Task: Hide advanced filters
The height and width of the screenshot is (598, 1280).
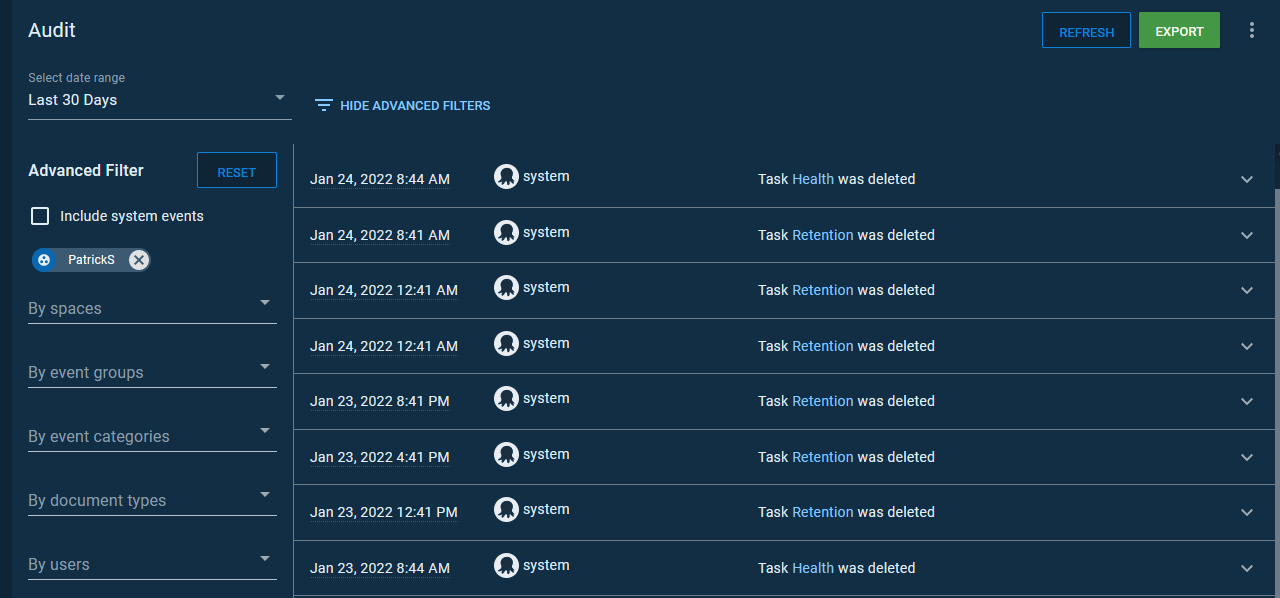Action: (403, 105)
